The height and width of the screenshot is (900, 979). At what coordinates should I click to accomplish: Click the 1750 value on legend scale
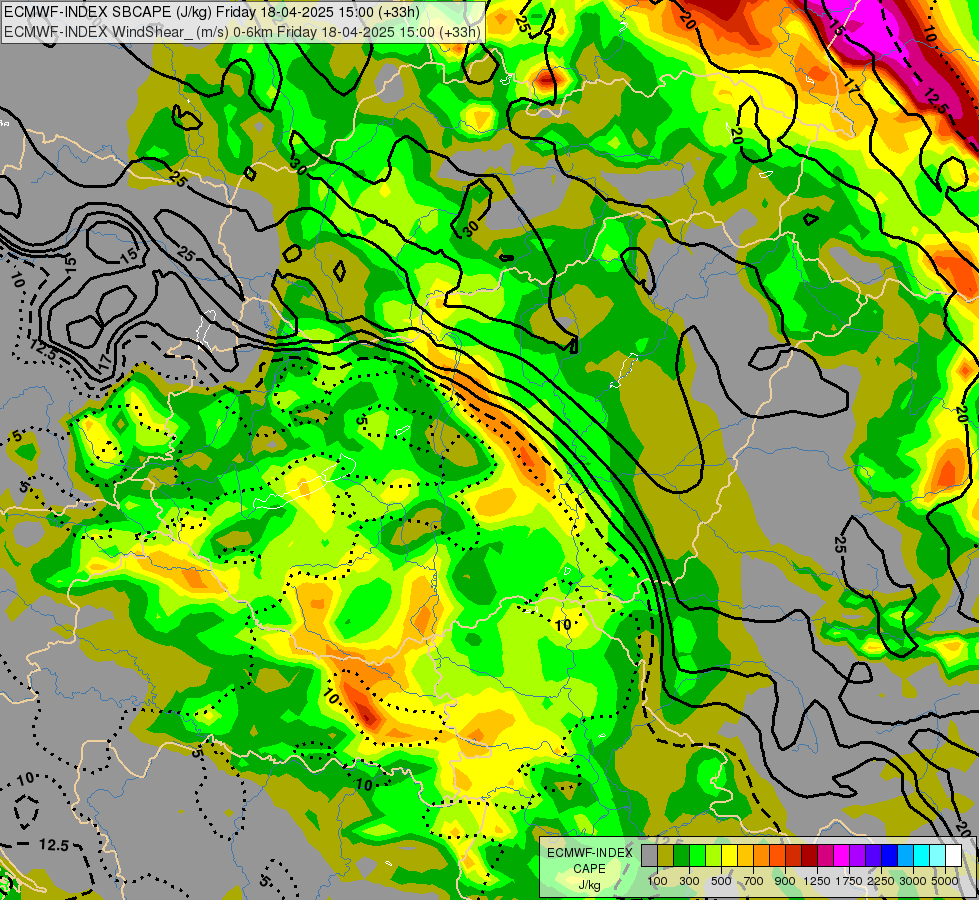coord(849,881)
